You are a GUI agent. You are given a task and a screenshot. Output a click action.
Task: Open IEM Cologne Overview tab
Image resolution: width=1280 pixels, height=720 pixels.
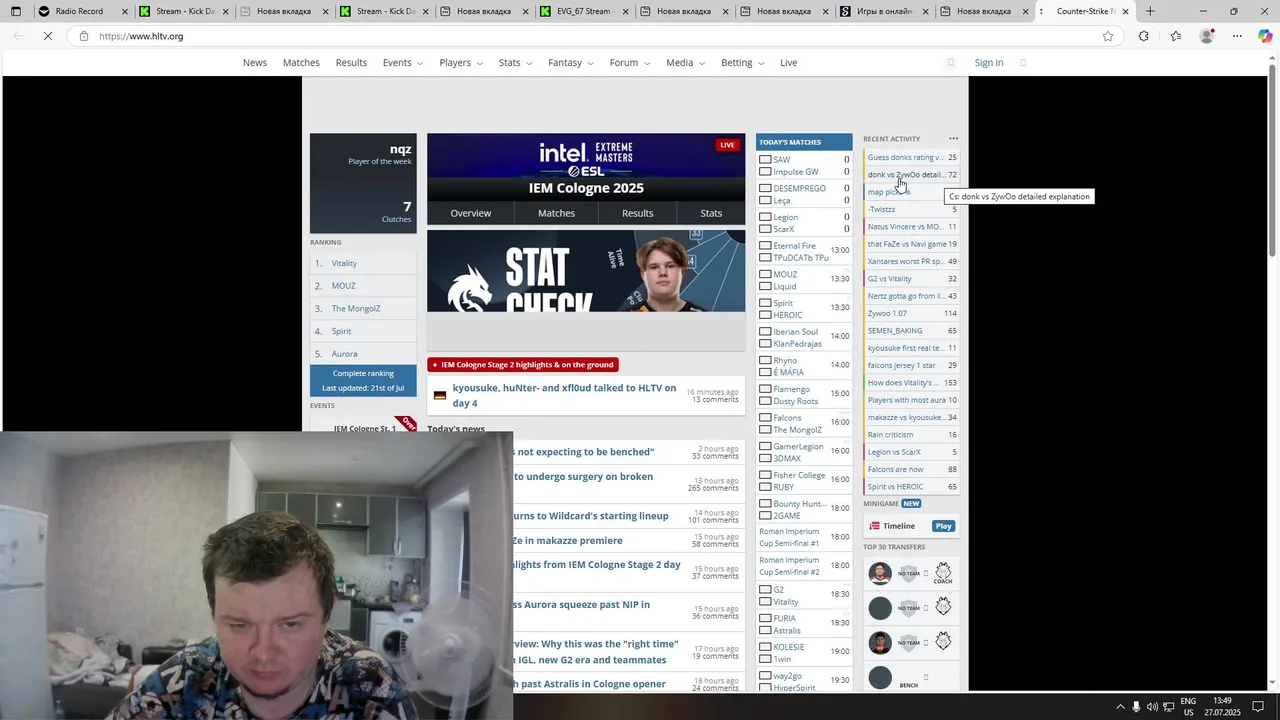point(470,213)
